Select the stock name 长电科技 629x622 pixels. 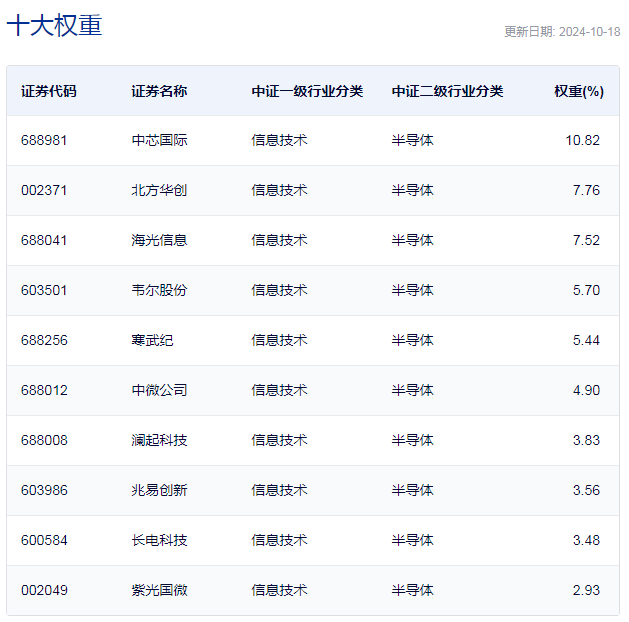(x=159, y=541)
